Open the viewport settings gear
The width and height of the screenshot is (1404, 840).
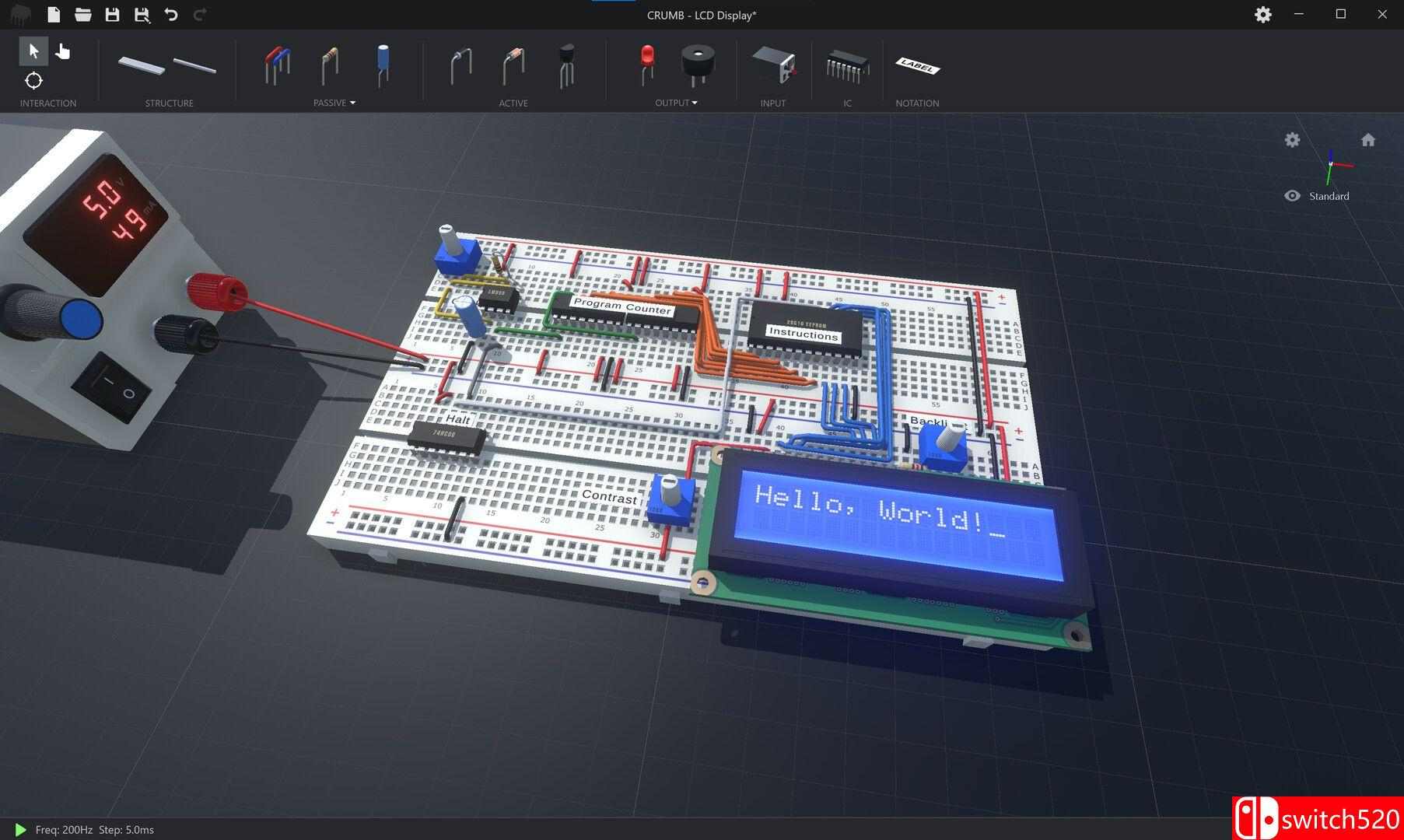(1292, 140)
